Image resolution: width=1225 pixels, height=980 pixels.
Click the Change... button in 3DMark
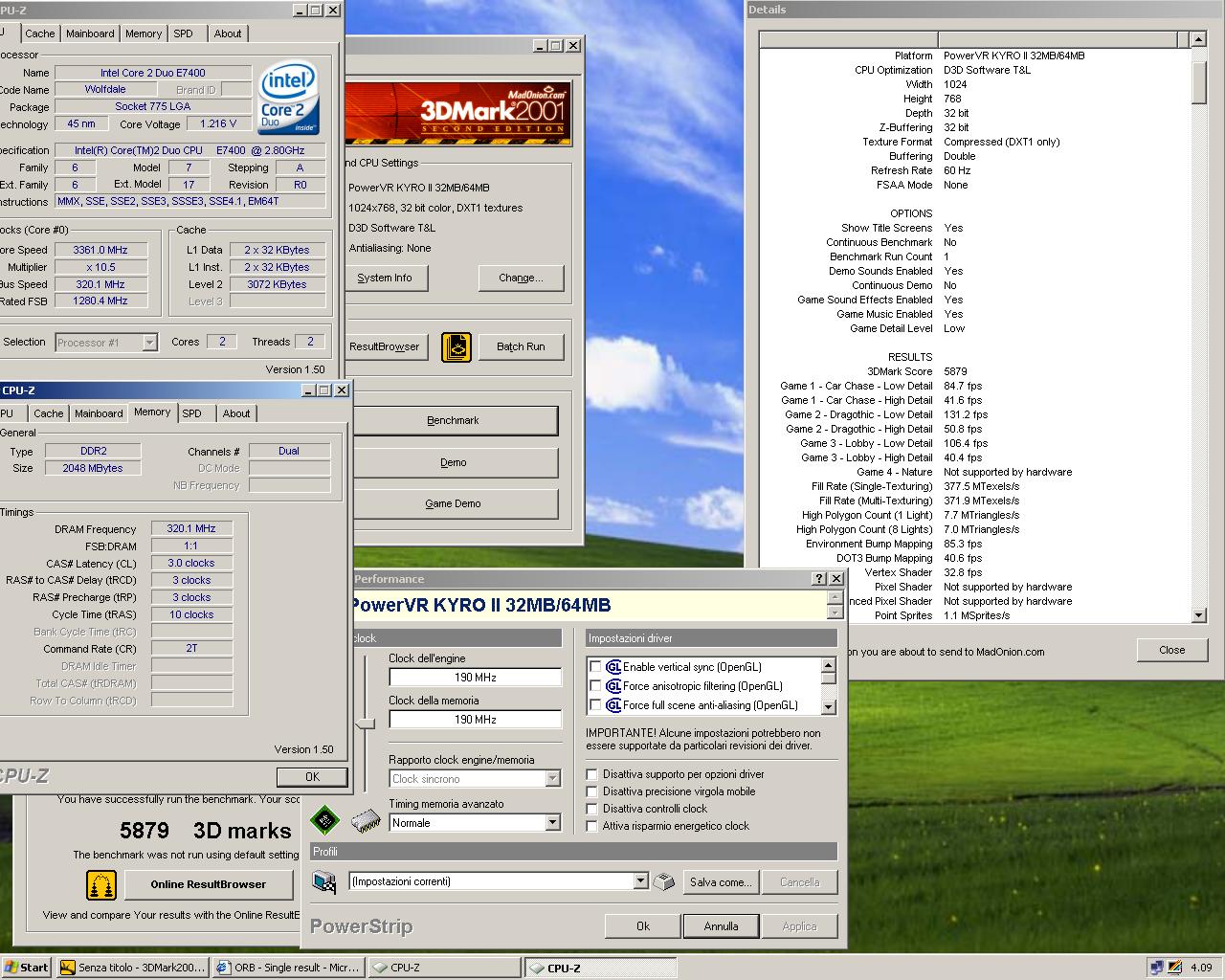coord(521,278)
